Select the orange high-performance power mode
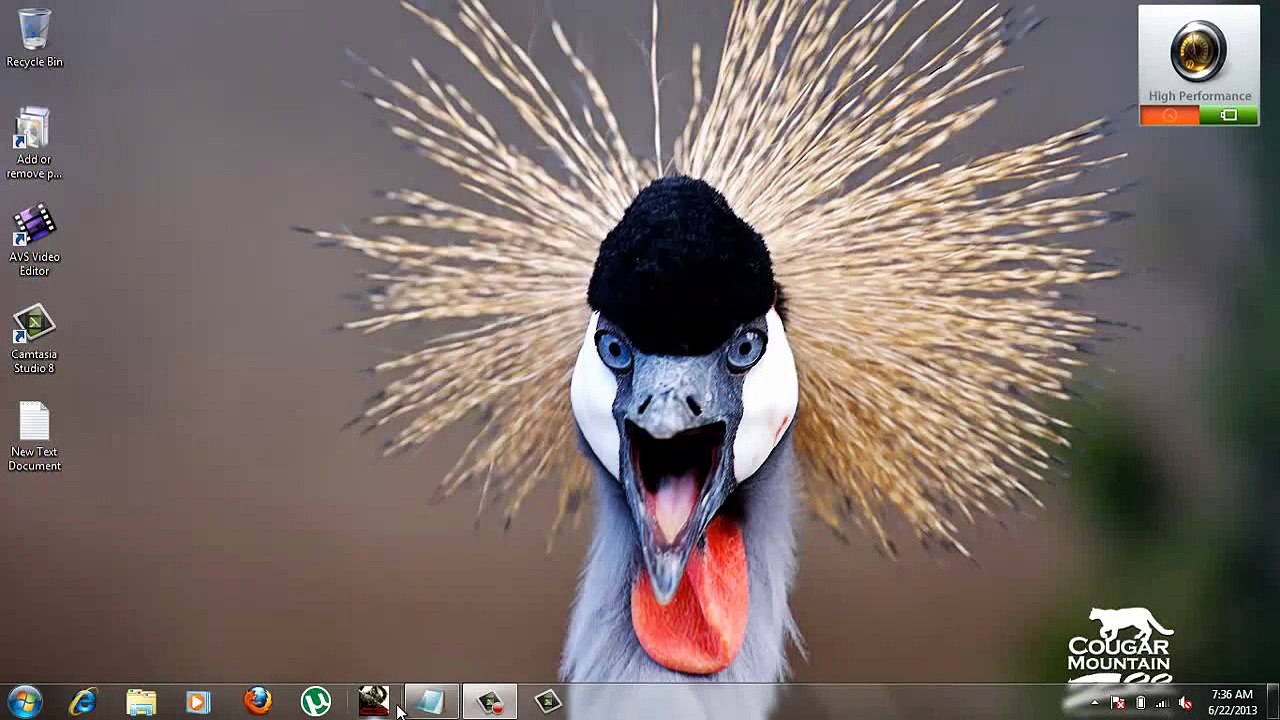The image size is (1280, 720). 1169,116
